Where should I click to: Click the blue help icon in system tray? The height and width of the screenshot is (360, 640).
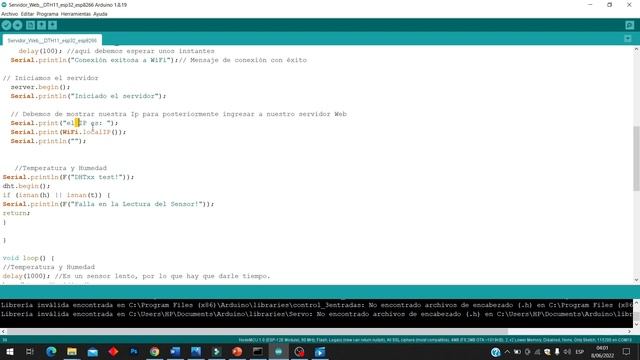[x=496, y=352]
